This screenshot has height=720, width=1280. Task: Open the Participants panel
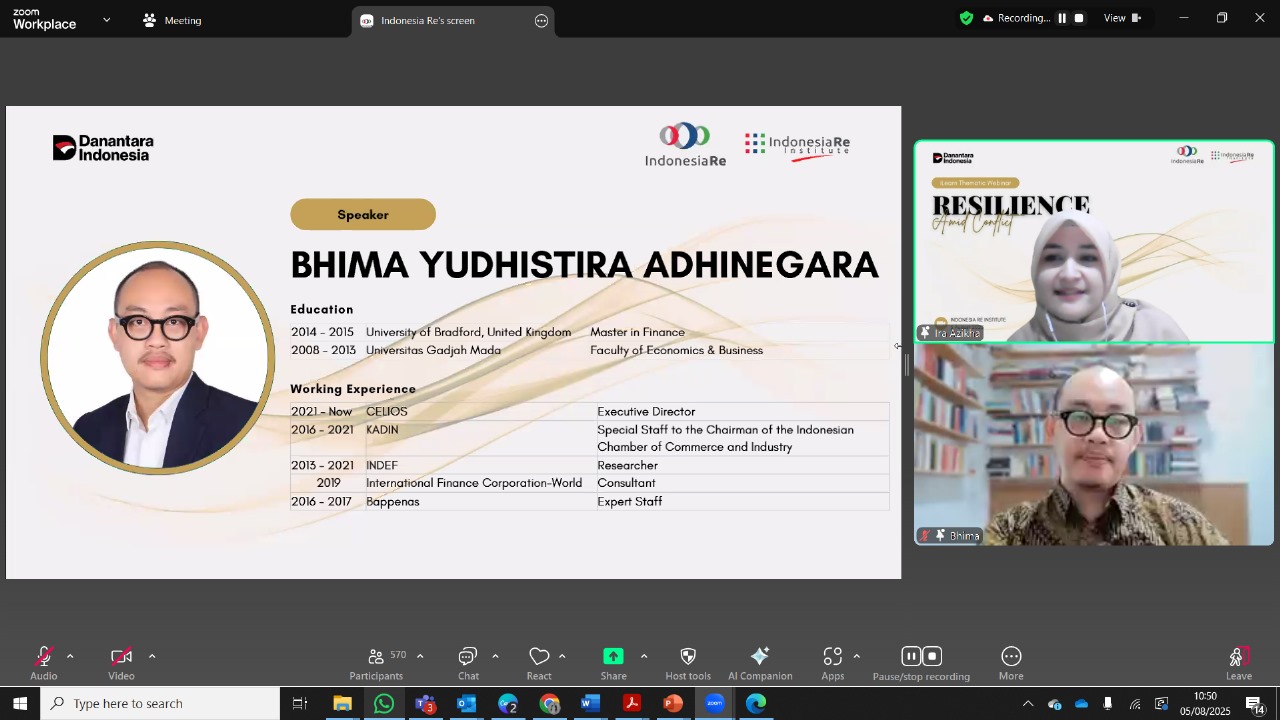377,663
